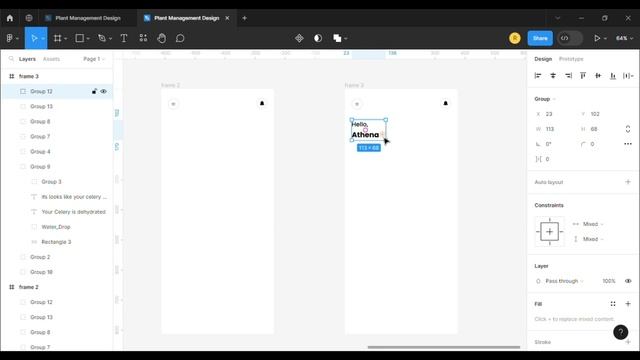Click the horizontal canvas scrollbar
This screenshot has width=640, height=360.
click(x=444, y=347)
